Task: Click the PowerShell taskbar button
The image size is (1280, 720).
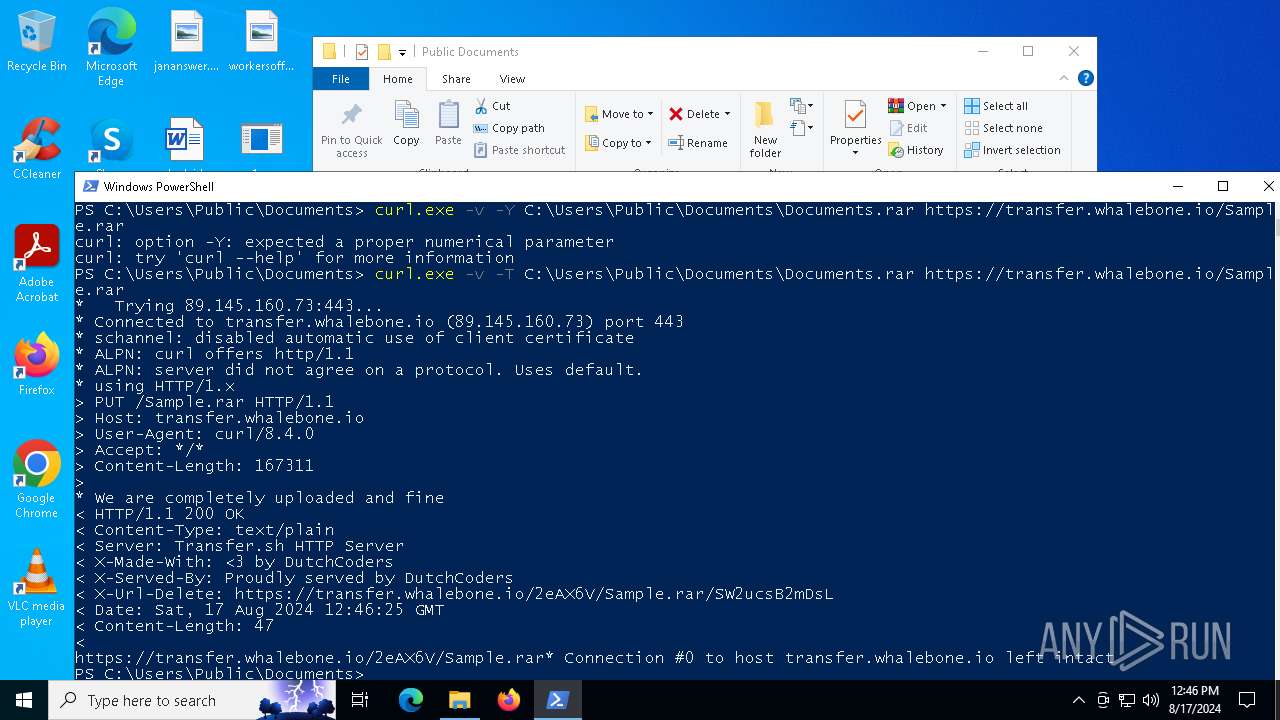Action: click(x=558, y=700)
